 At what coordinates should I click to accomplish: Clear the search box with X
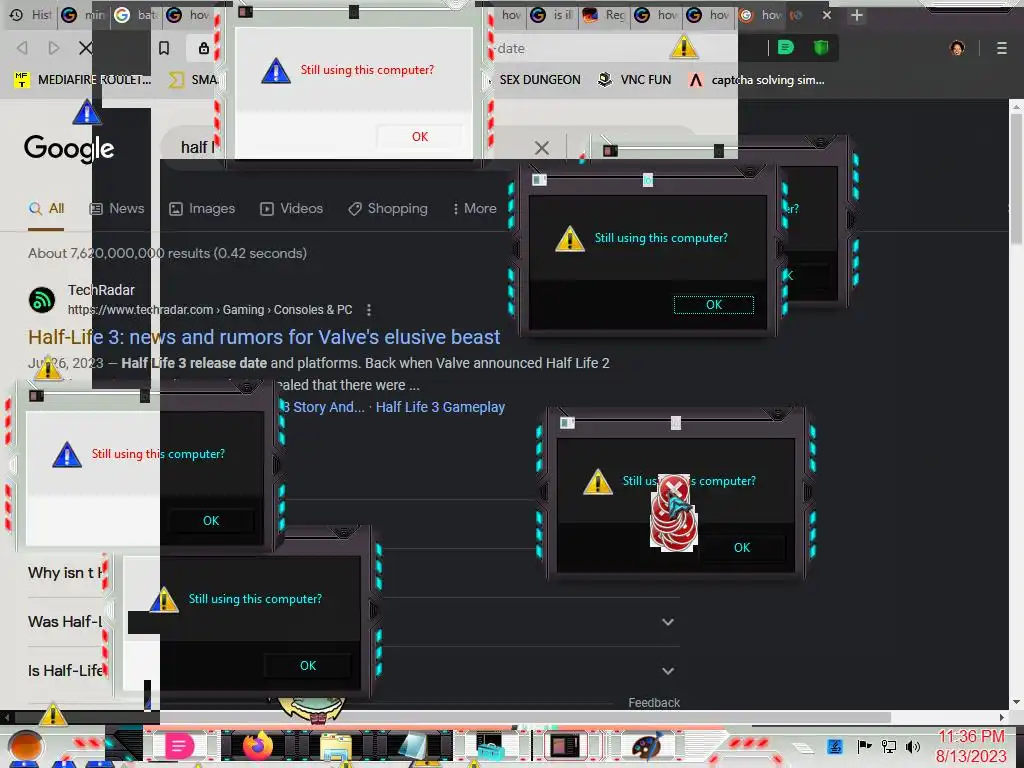tap(541, 148)
